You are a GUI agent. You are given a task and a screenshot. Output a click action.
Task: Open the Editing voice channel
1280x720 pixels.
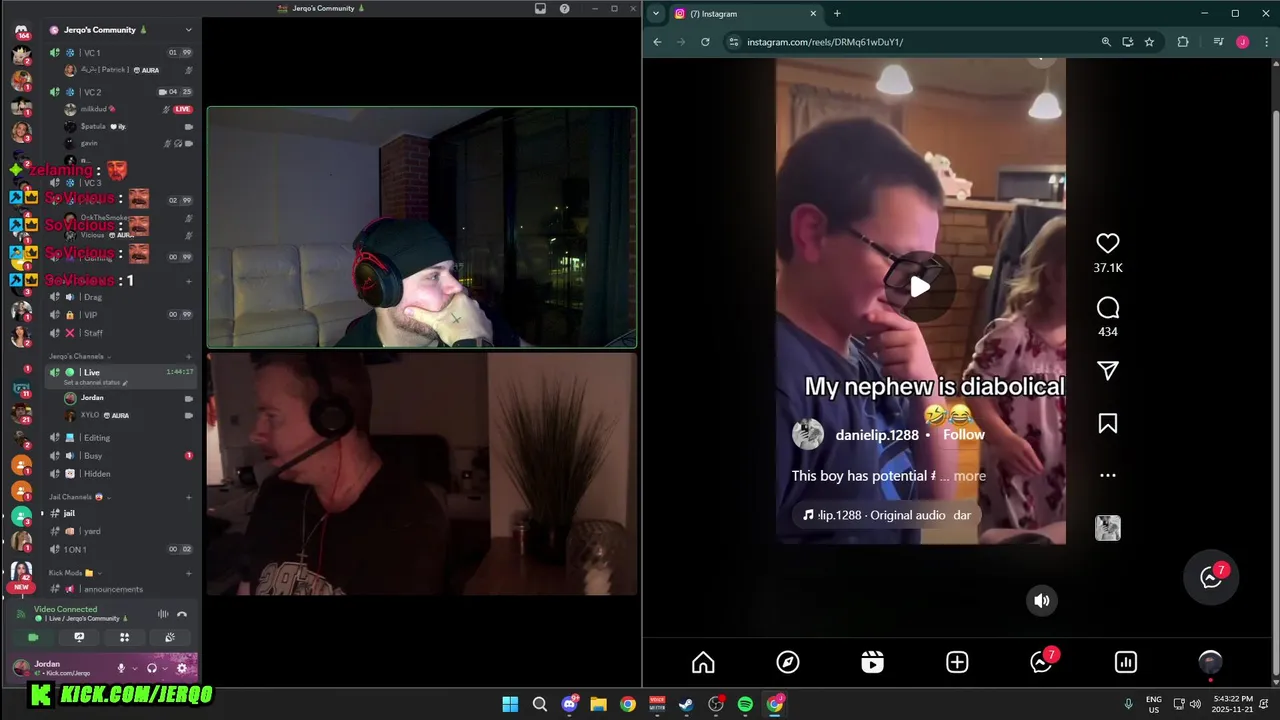point(120,438)
